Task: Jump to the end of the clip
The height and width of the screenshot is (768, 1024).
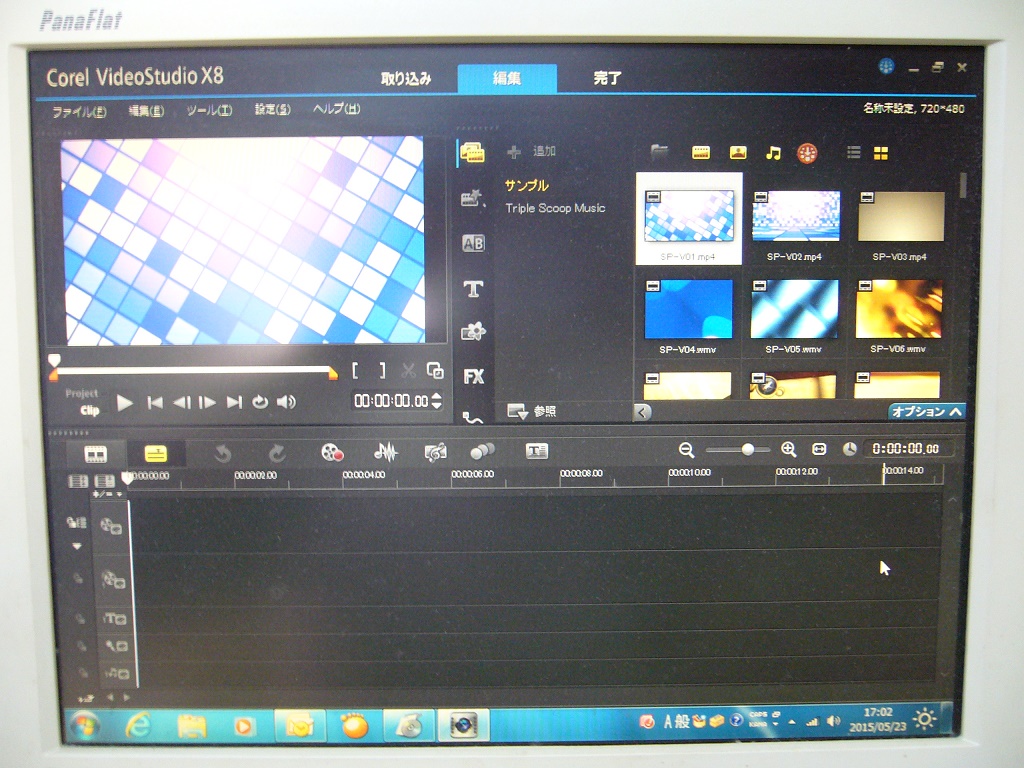Action: coord(234,402)
